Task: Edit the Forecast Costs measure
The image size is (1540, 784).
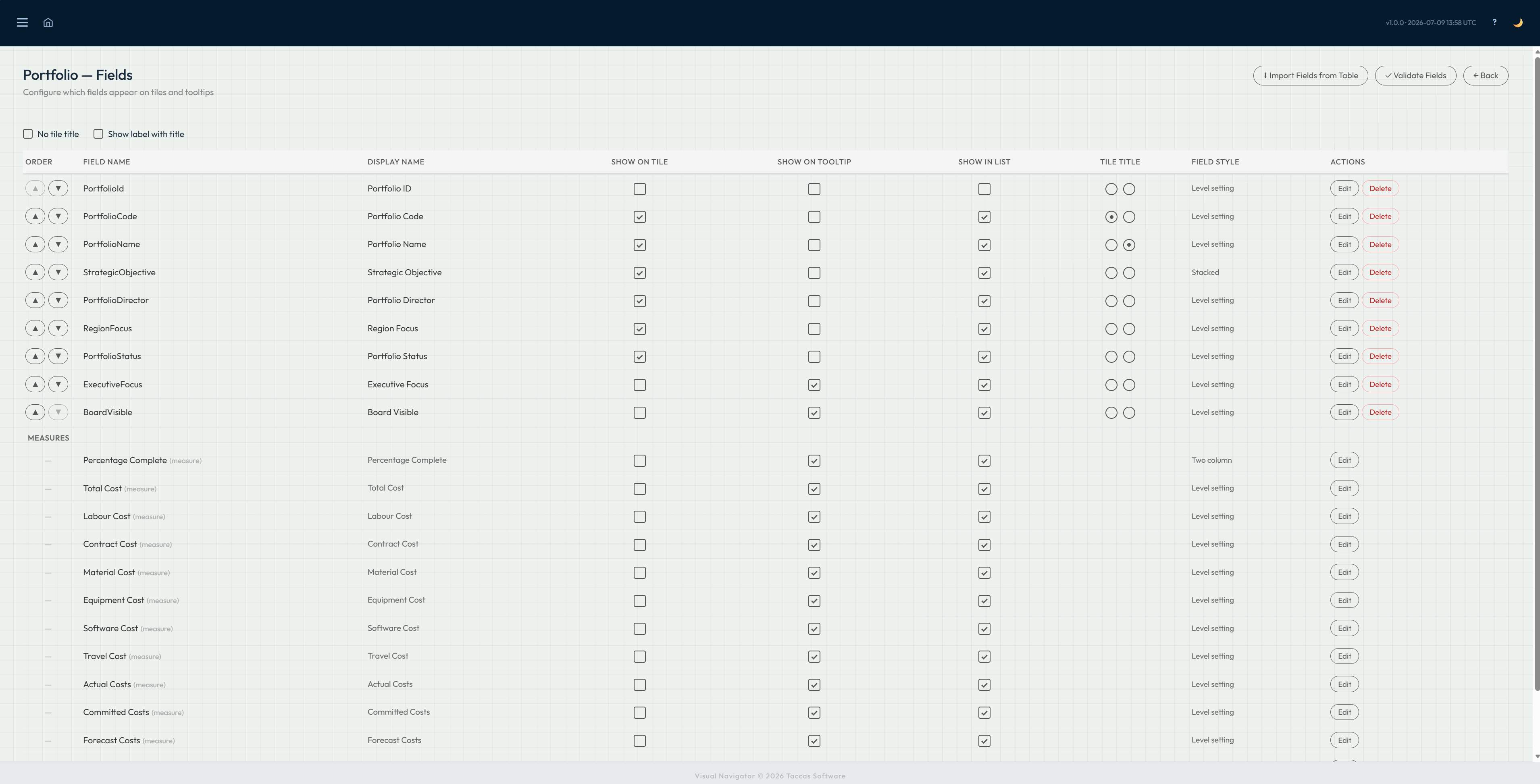Action: pyautogui.click(x=1344, y=740)
